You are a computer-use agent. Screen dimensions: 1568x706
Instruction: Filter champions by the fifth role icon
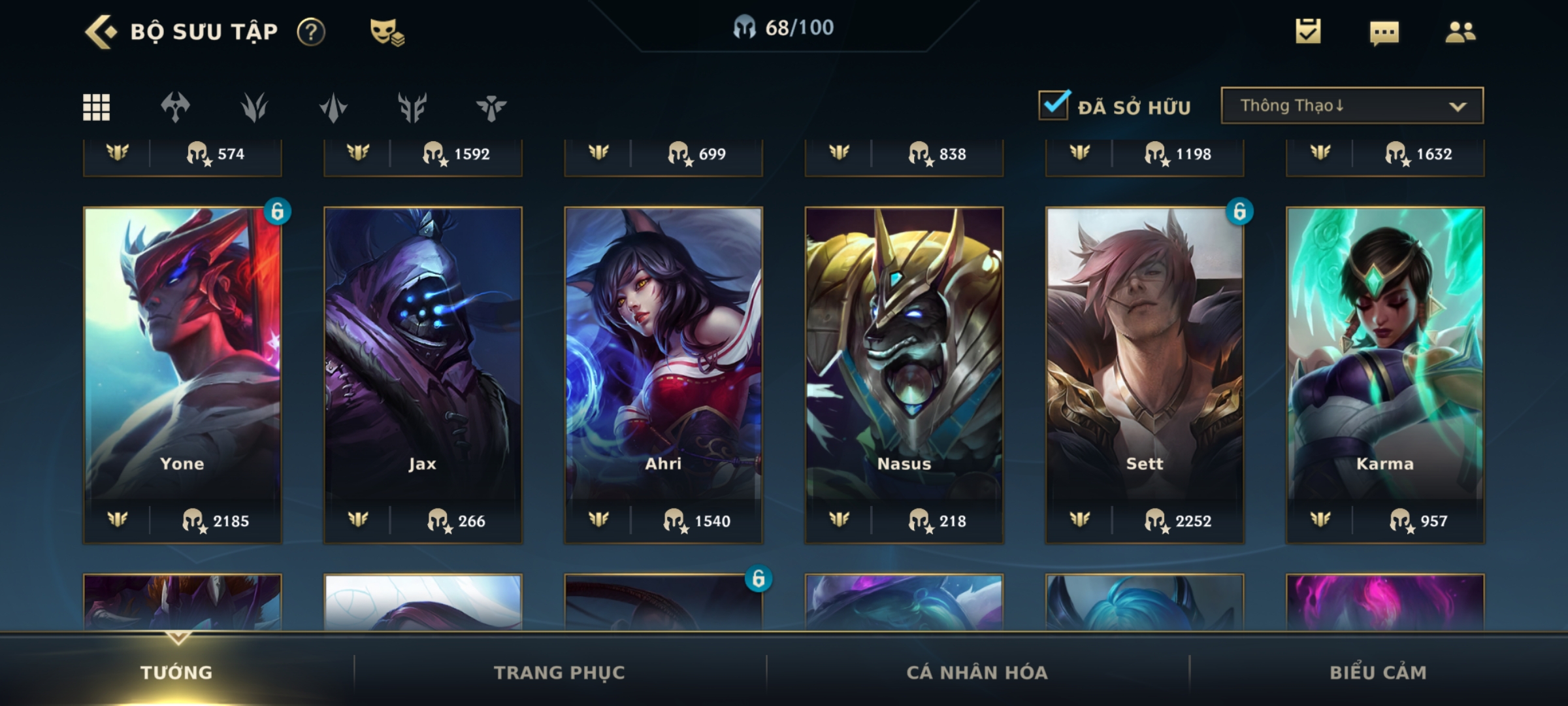[491, 107]
